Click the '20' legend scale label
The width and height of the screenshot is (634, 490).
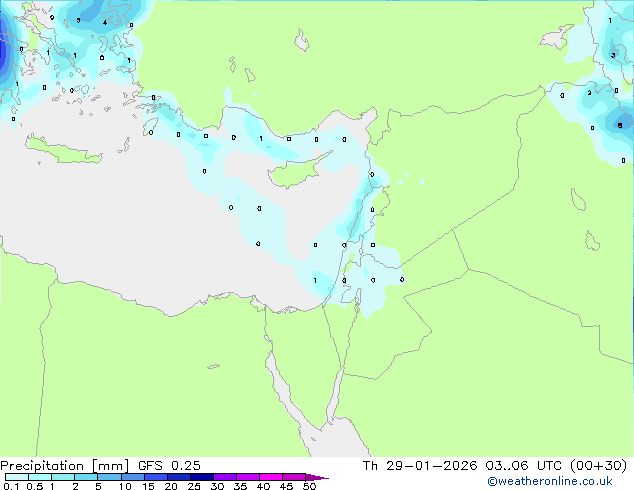(x=171, y=486)
